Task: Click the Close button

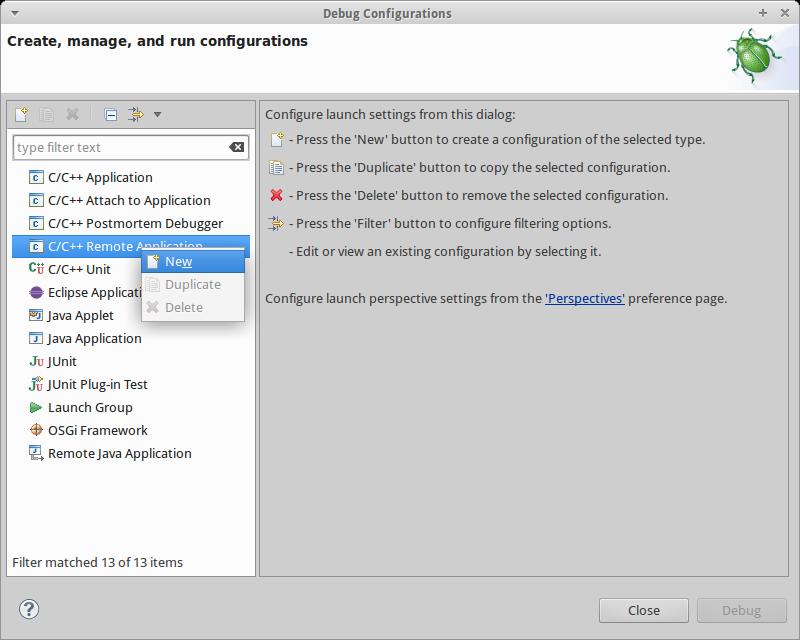Action: (644, 610)
